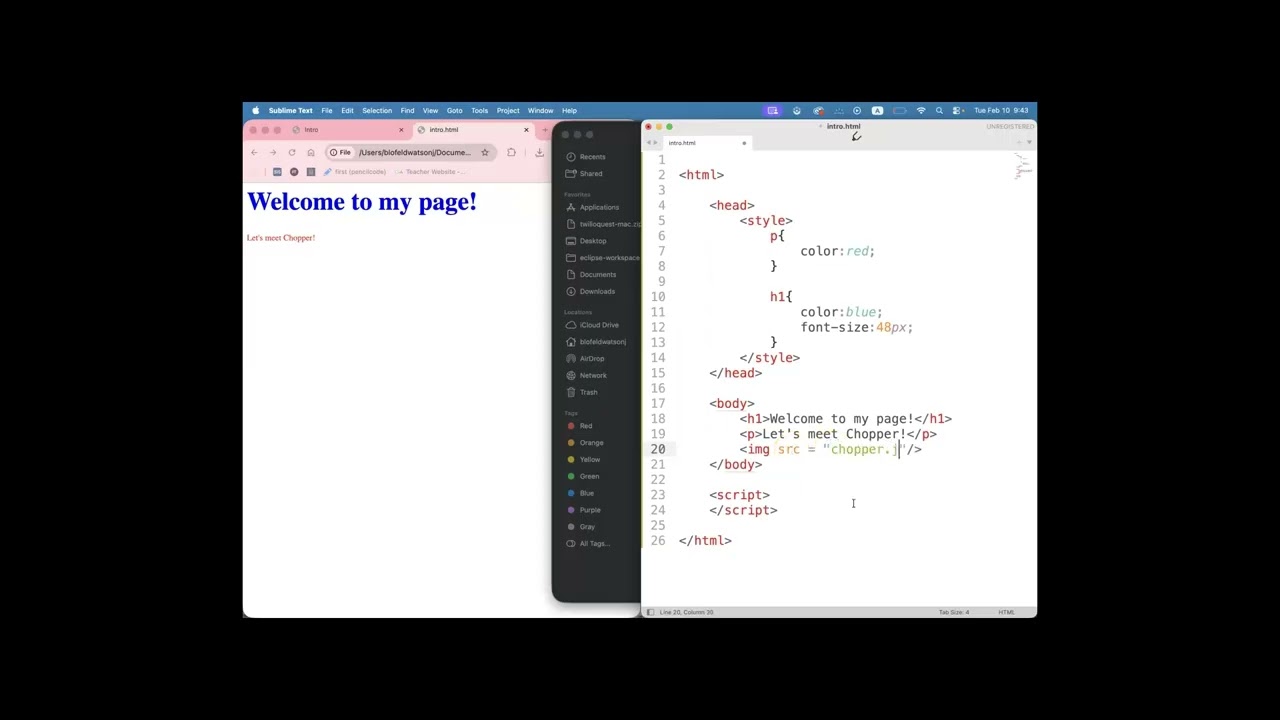Click the Sublime tab history back arrow

(649, 143)
